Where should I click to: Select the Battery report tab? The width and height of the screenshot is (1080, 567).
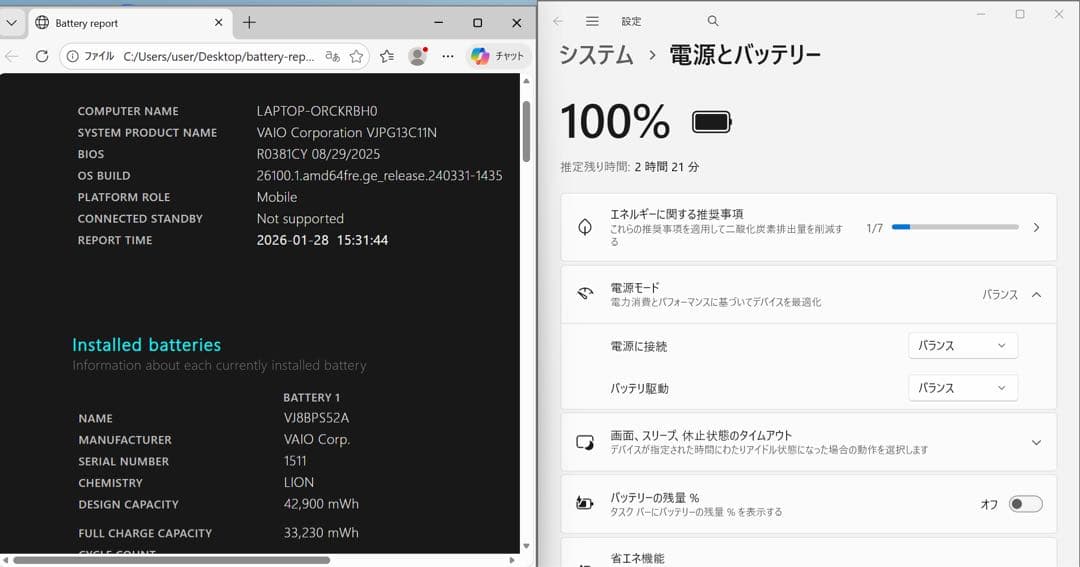click(130, 23)
